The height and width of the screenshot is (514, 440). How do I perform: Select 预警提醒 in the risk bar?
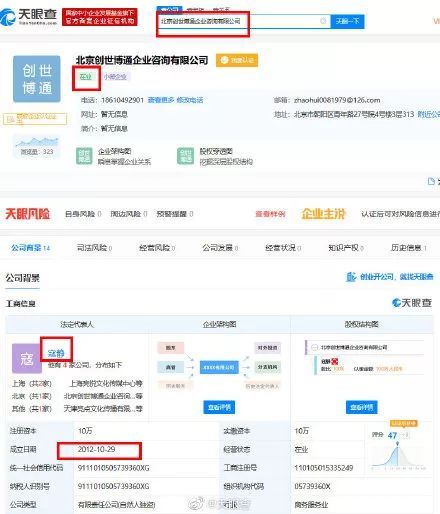click(x=175, y=214)
